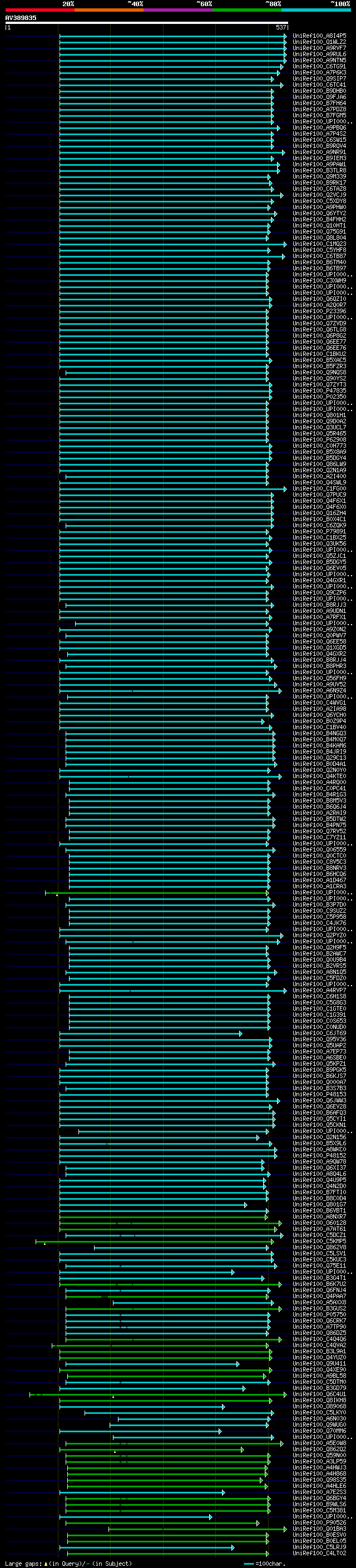Open hit UniRef100_A8I4P5
356x1568 pixels.
coord(319,36)
